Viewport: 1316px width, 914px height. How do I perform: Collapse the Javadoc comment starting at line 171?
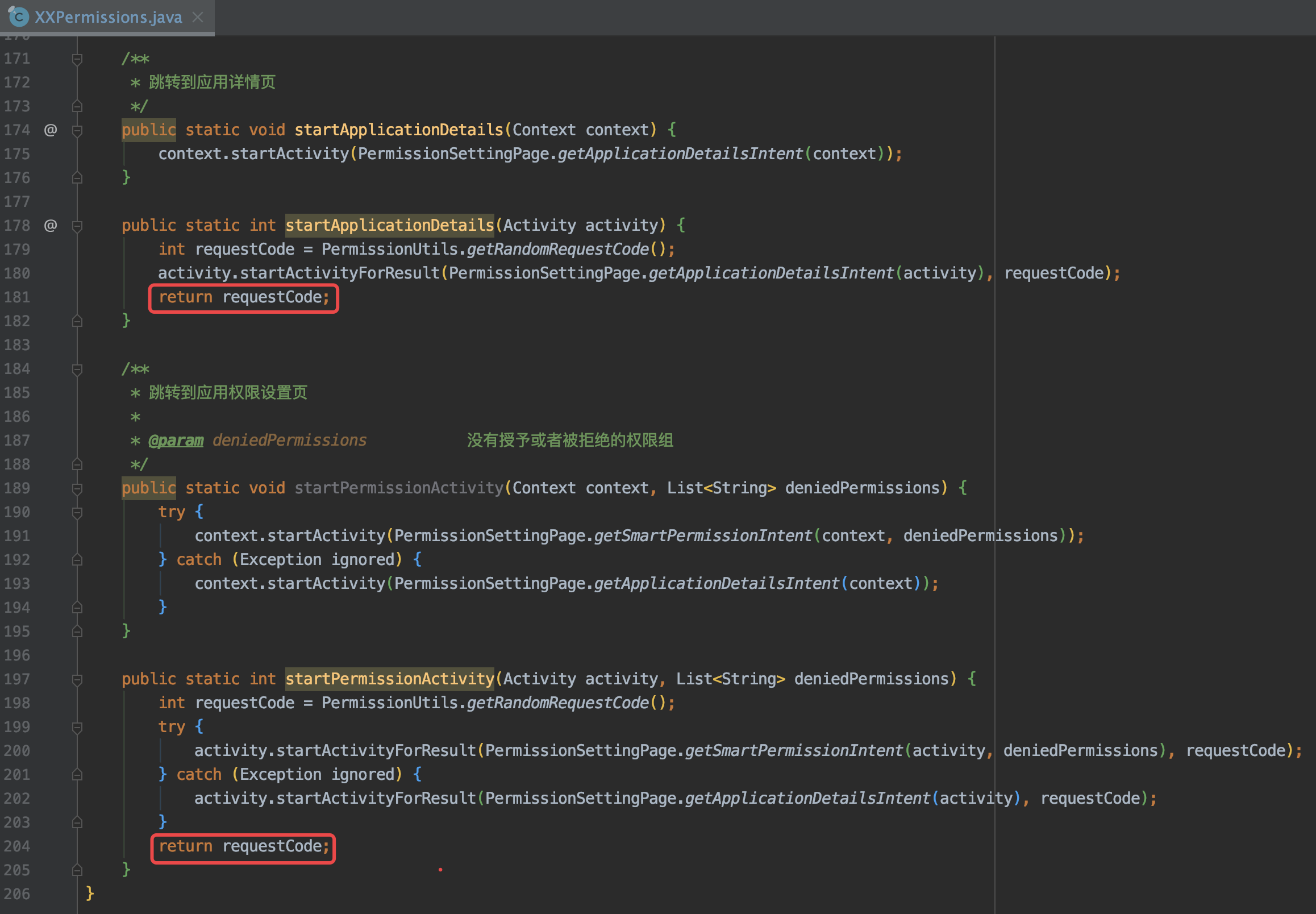[77, 59]
